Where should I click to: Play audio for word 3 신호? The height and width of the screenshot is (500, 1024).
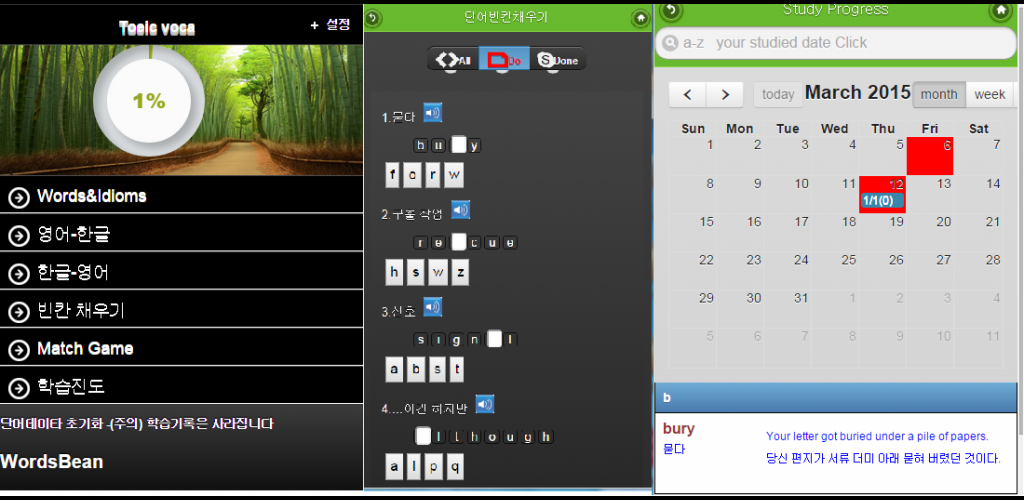(432, 307)
